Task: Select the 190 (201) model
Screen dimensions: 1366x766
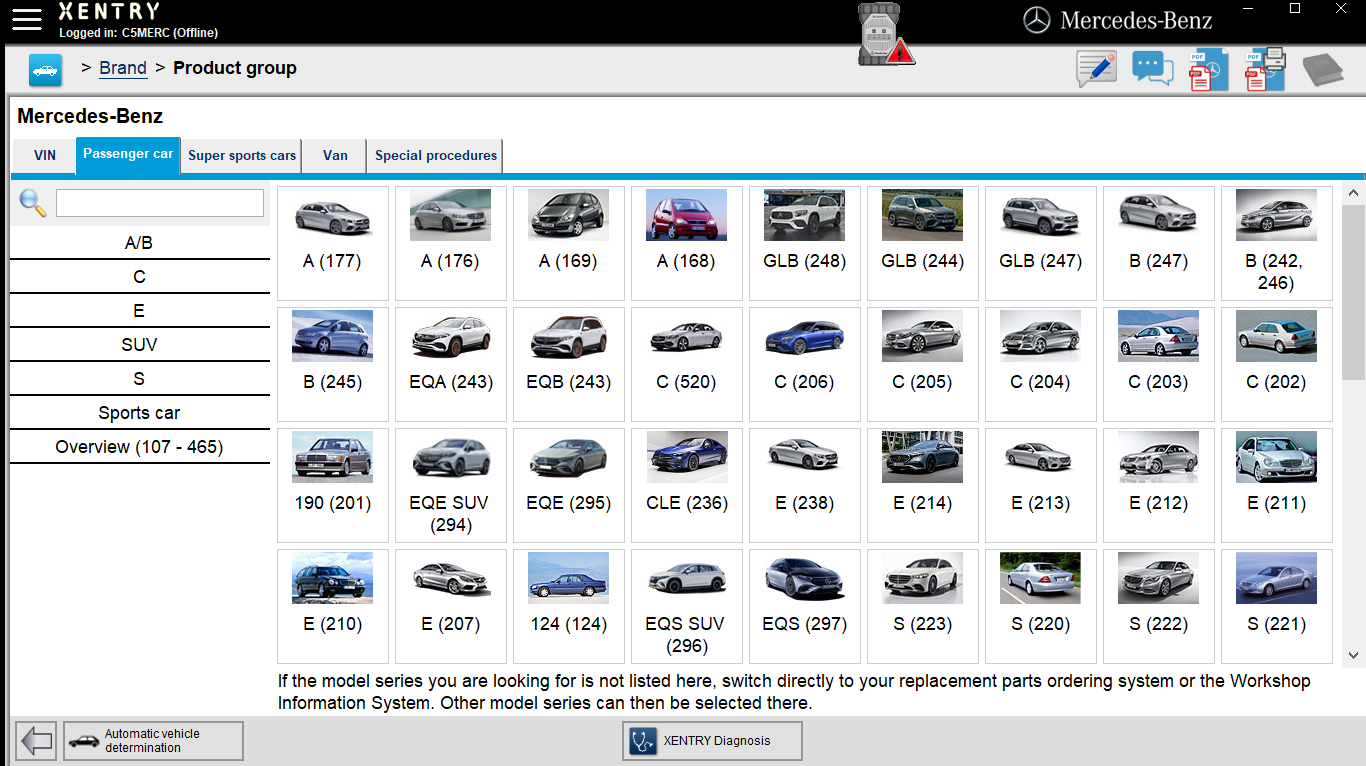Action: [333, 485]
